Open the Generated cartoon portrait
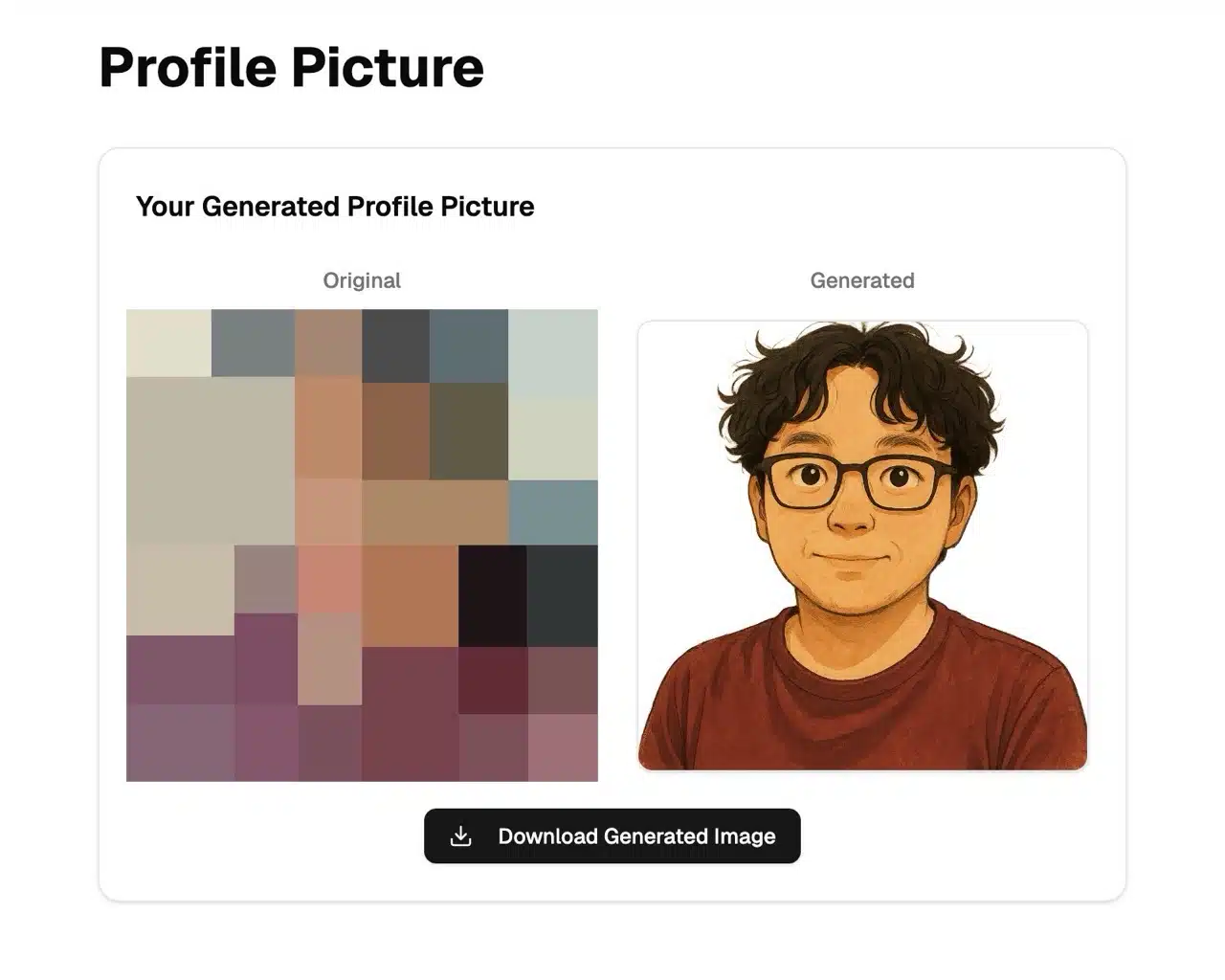 point(862,545)
